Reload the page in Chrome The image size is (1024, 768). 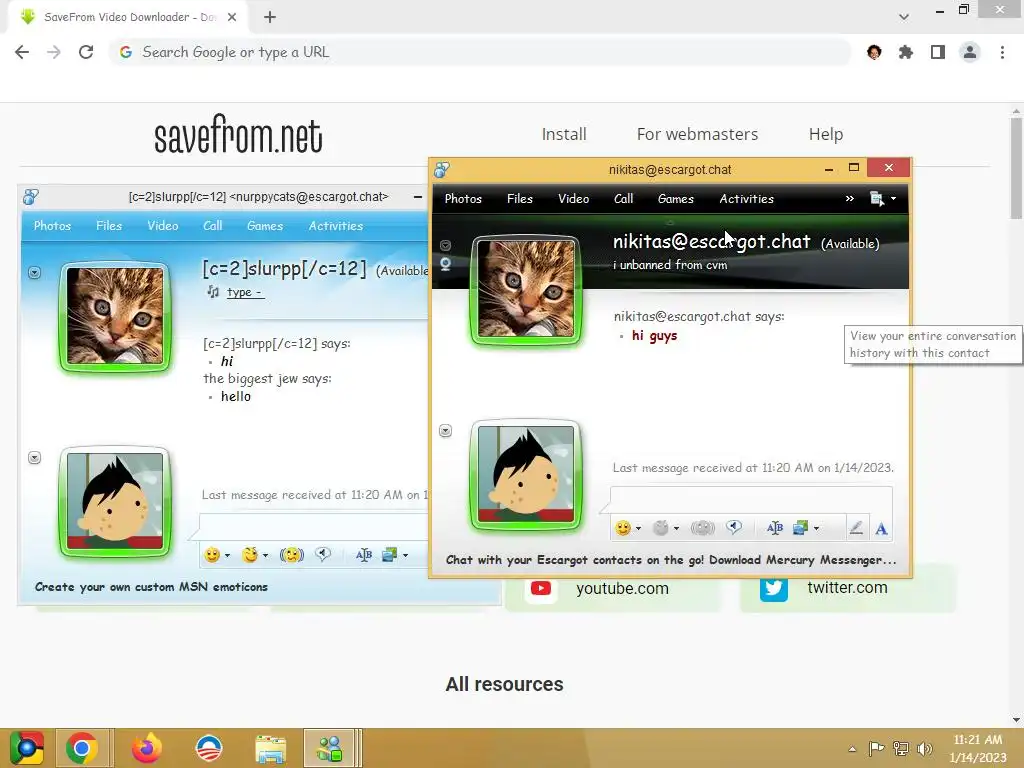coord(86,52)
